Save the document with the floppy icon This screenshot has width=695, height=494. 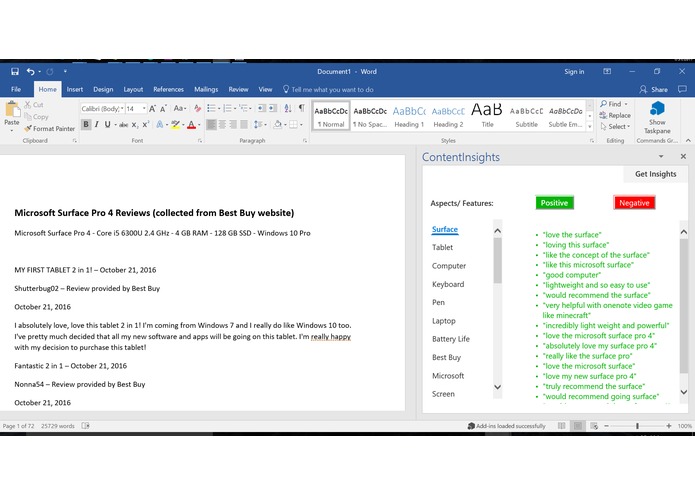click(15, 71)
